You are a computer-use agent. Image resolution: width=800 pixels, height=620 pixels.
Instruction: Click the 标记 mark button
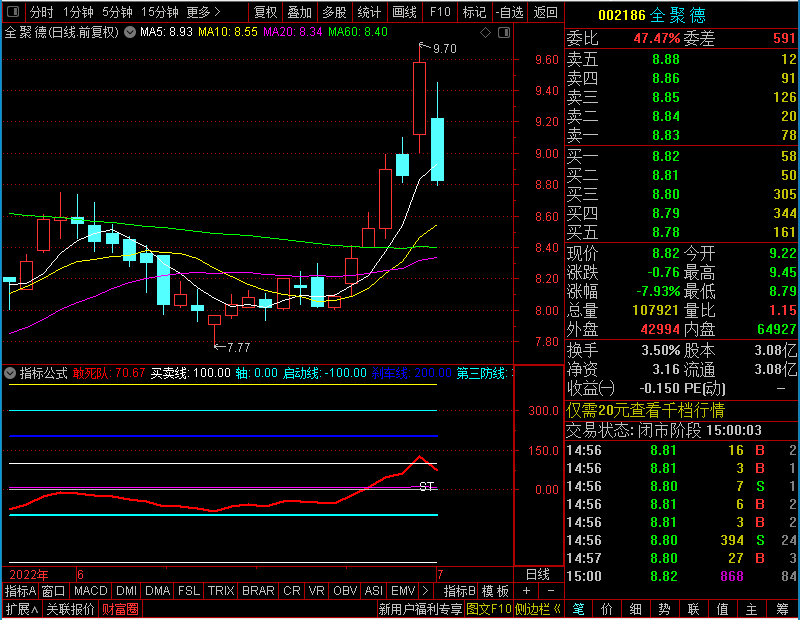click(x=474, y=12)
